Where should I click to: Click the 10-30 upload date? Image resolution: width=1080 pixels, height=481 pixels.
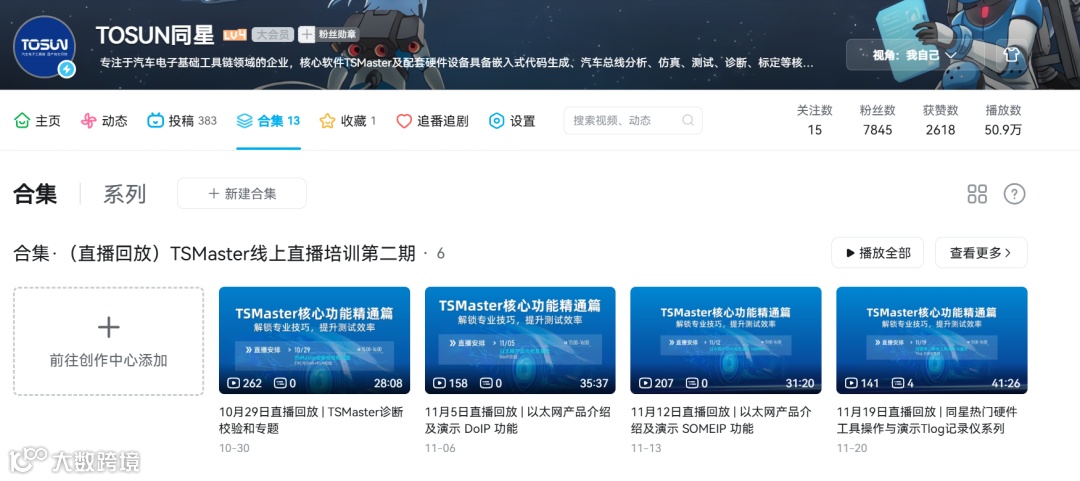(x=234, y=449)
